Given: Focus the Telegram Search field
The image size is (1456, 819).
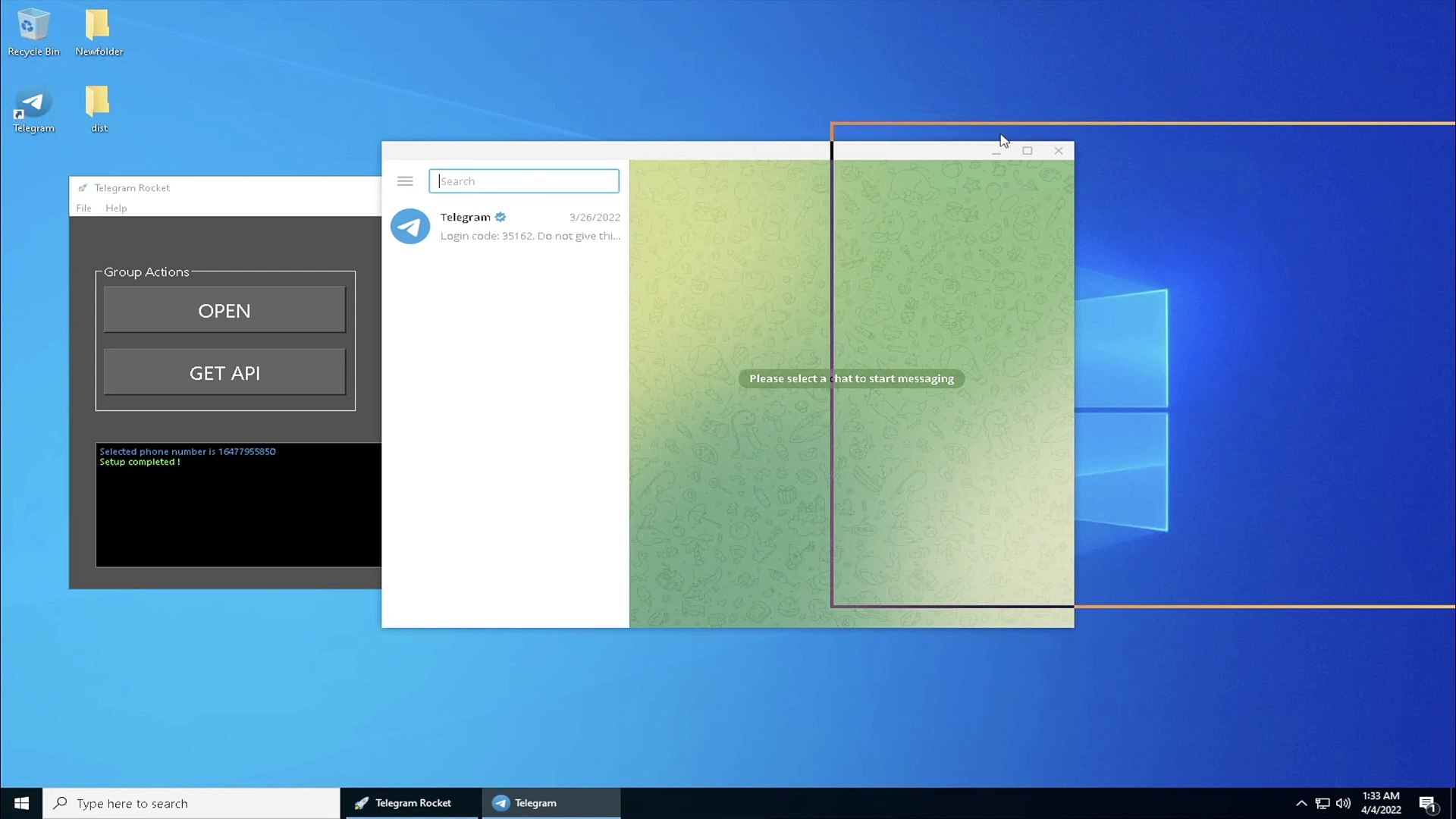Looking at the screenshot, I should point(524,181).
